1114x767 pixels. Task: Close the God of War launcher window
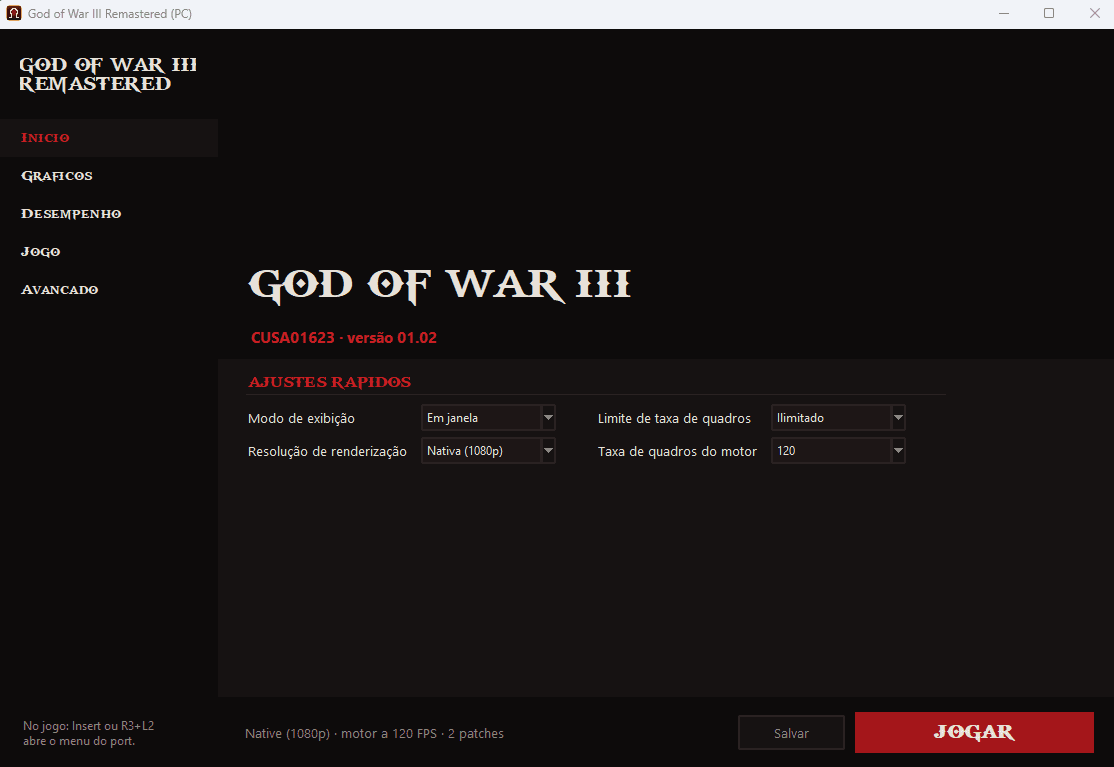click(1094, 13)
